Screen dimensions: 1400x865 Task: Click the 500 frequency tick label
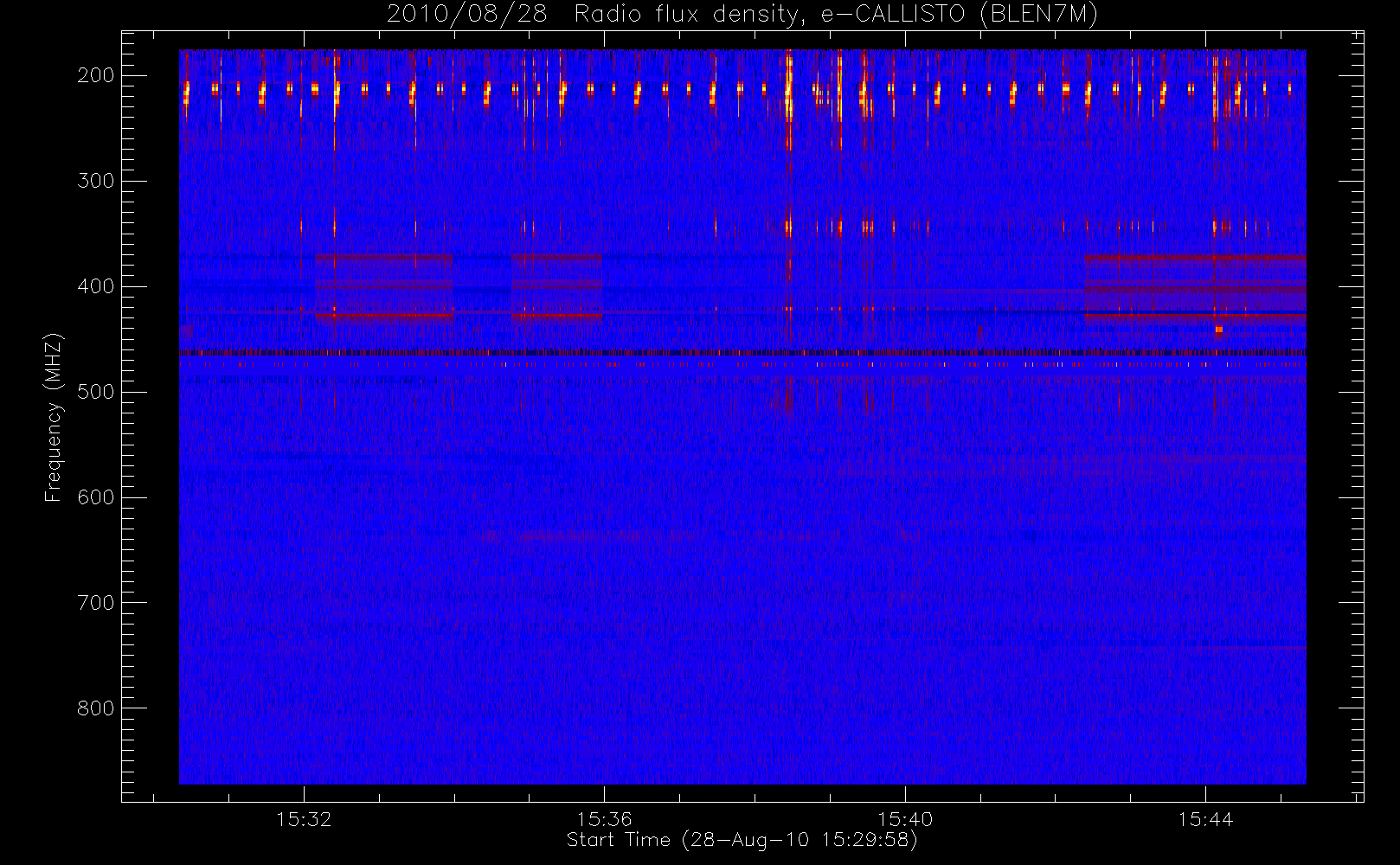click(96, 392)
